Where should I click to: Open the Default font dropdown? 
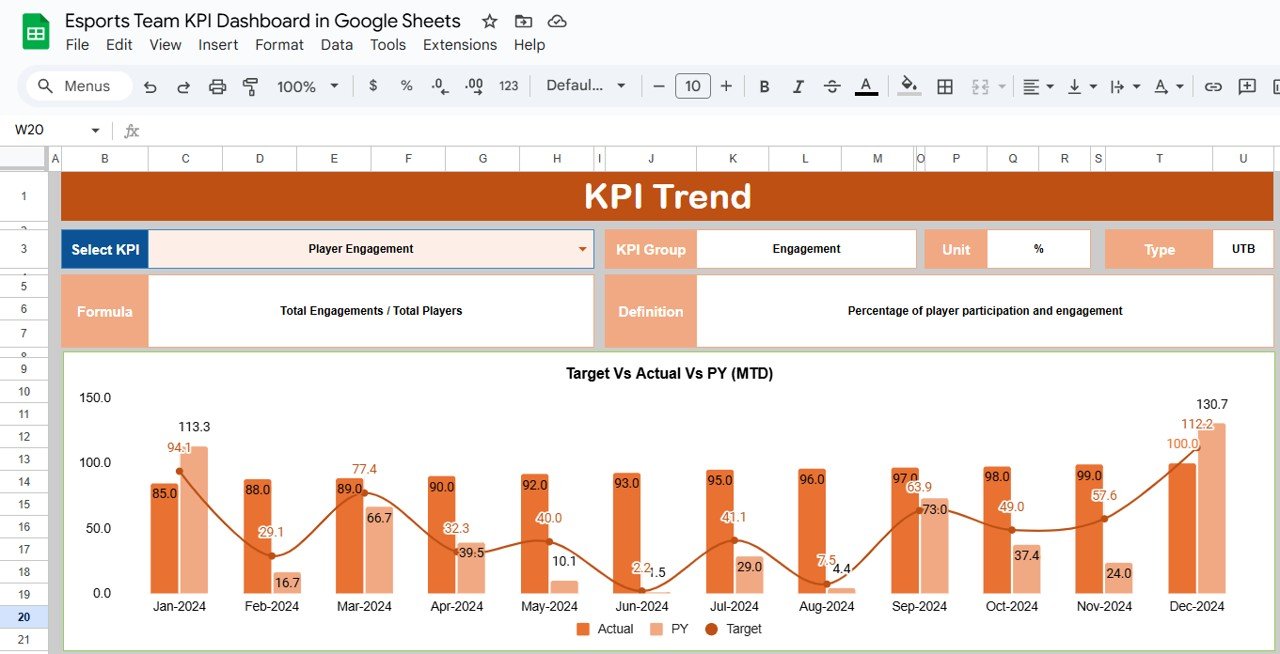click(x=585, y=86)
